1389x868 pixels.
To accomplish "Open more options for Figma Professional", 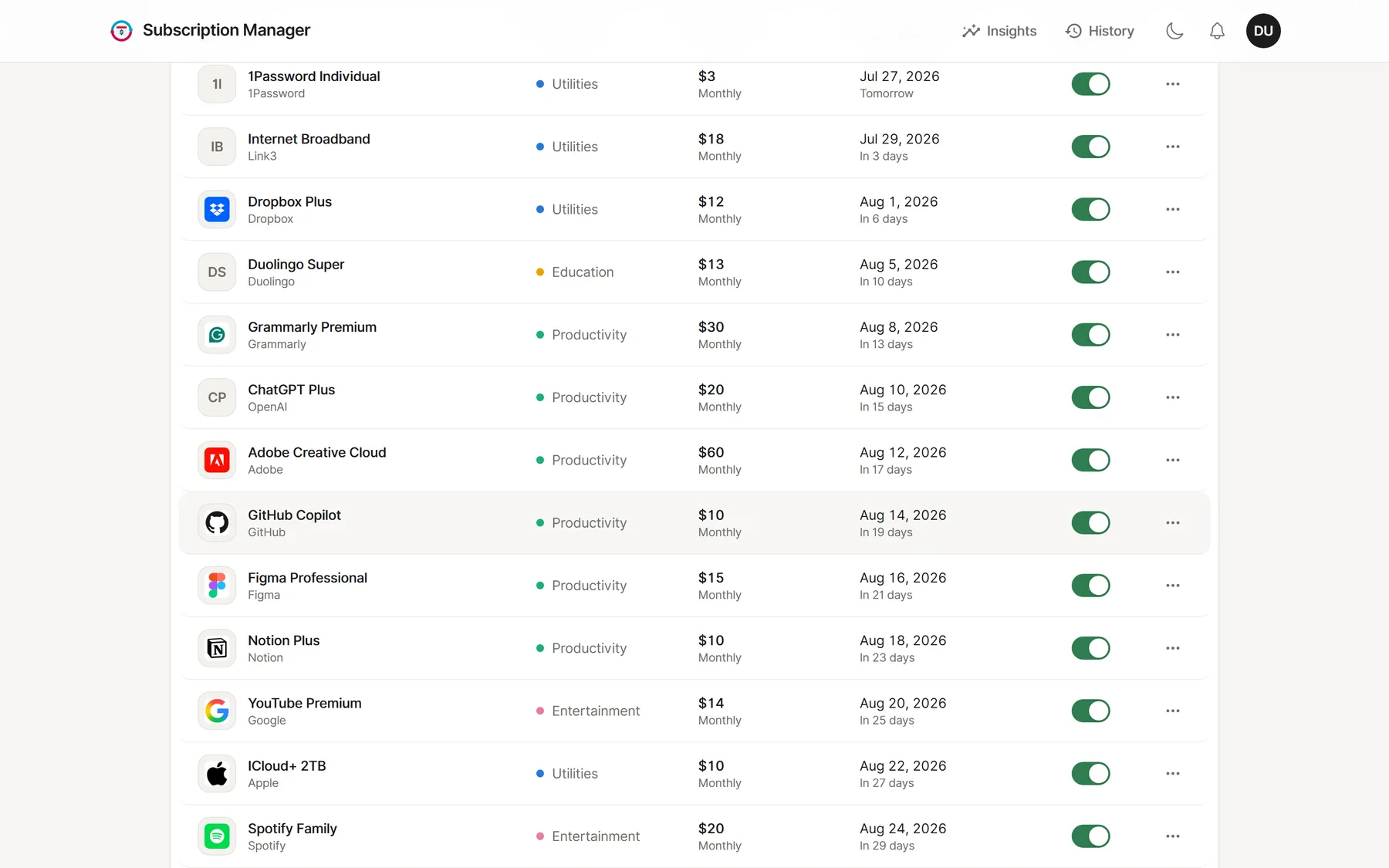I will click(1173, 586).
